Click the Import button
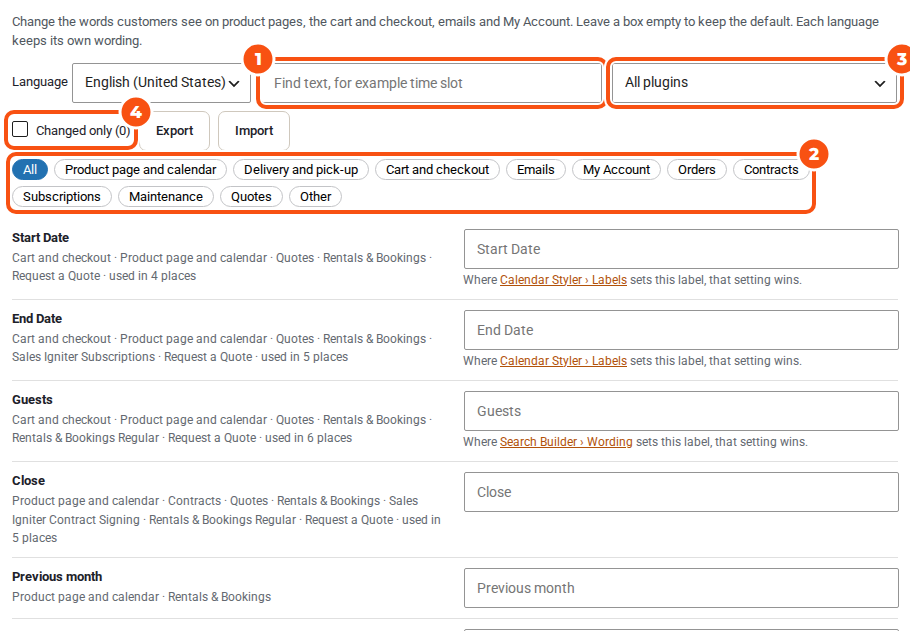 [x=254, y=131]
